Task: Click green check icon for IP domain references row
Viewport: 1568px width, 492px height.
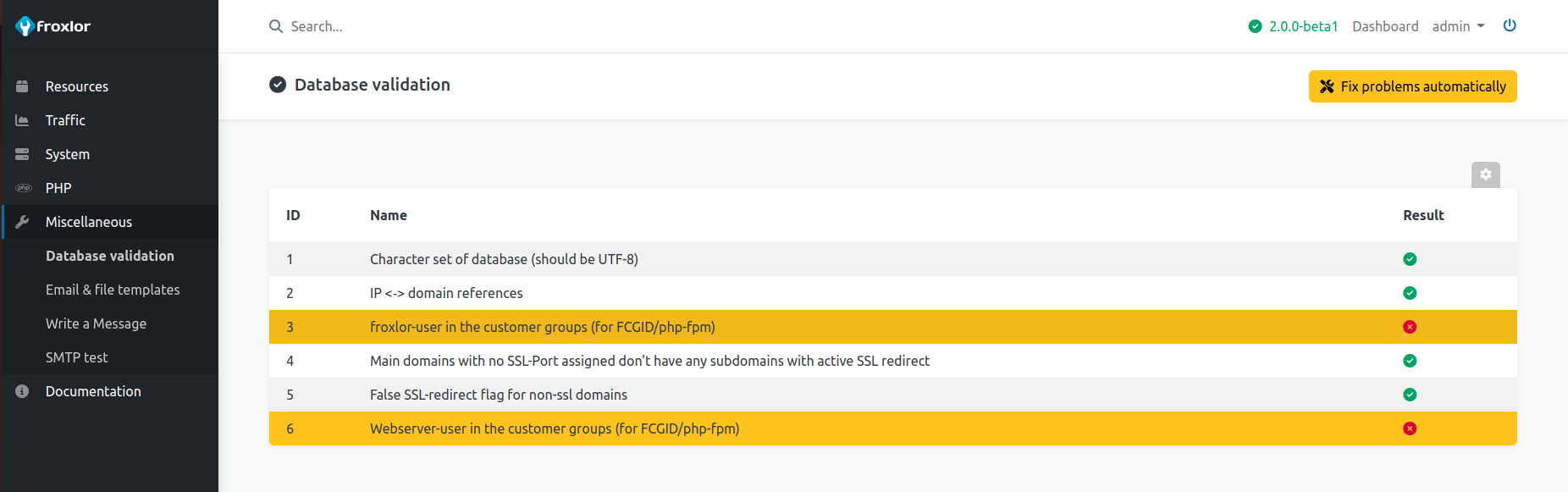Action: (x=1410, y=293)
